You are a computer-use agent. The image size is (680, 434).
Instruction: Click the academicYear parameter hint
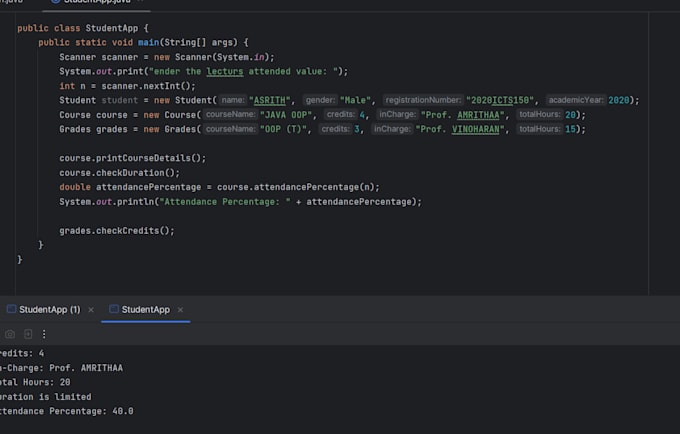pos(575,100)
